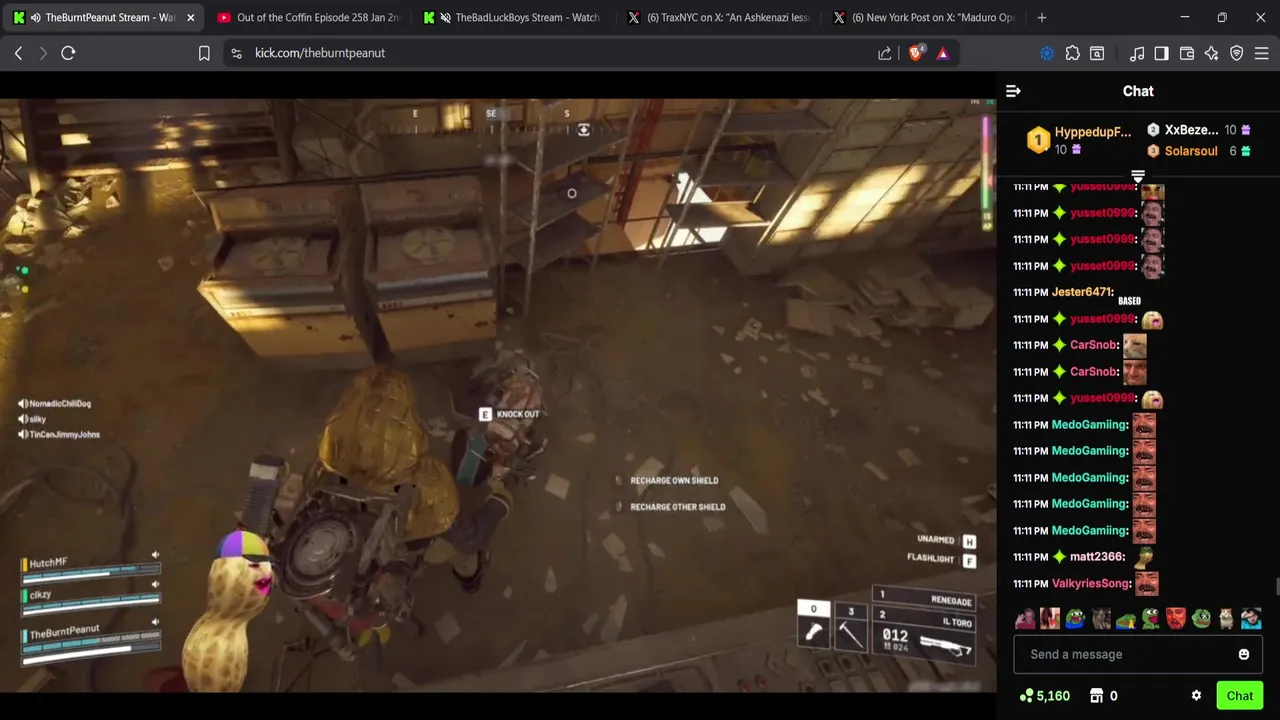Close the TheBurntPeanut Stream tab
This screenshot has width=1280, height=720.
(190, 17)
